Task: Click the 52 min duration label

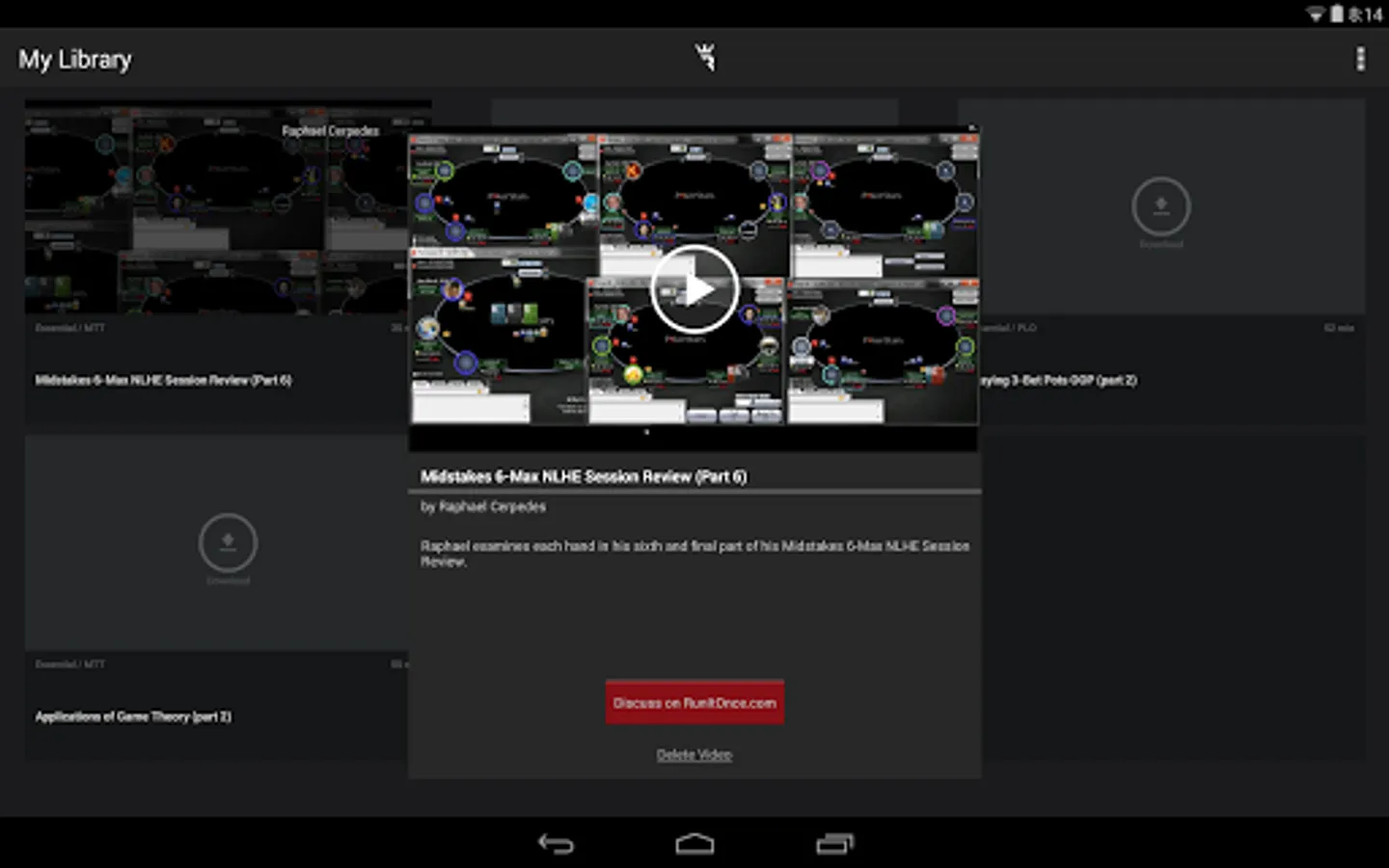Action: point(1339,328)
